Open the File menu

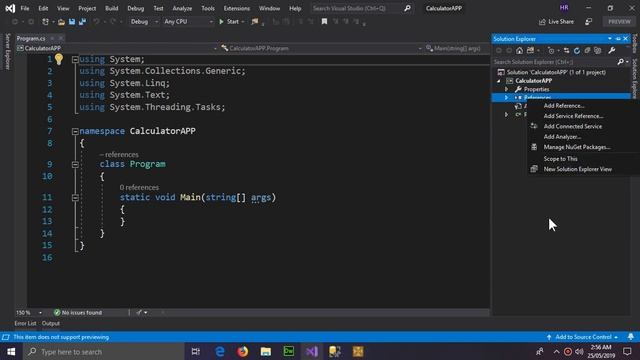(25, 8)
